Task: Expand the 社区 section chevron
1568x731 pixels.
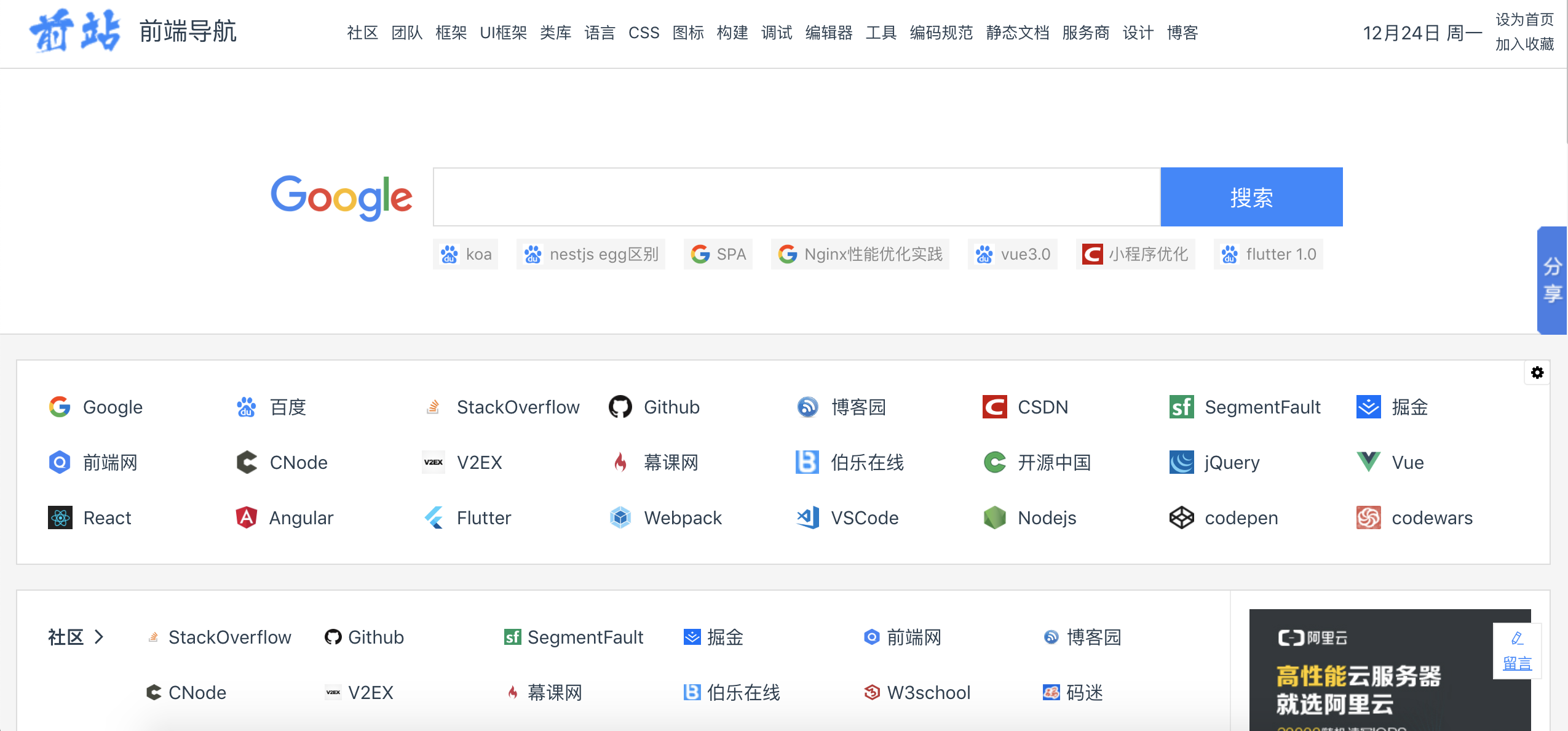Action: pos(99,637)
